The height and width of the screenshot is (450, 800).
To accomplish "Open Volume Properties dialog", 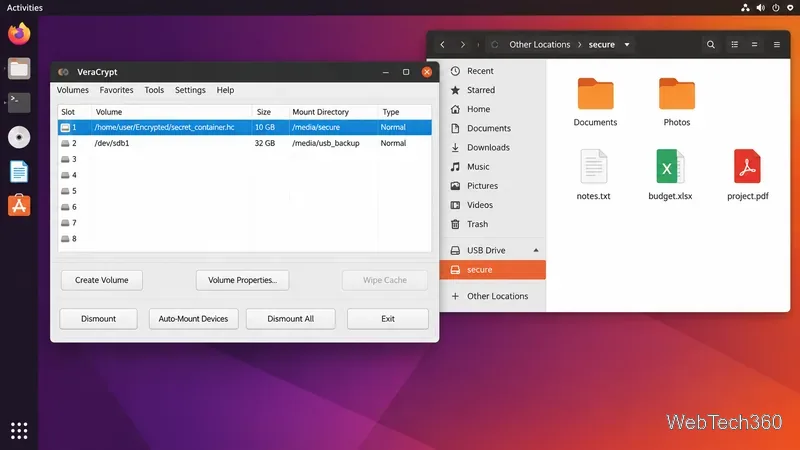I will pyautogui.click(x=242, y=280).
